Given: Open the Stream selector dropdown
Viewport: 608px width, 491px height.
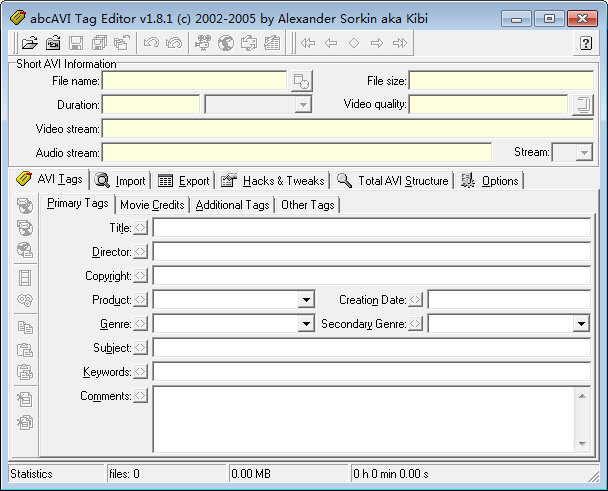Looking at the screenshot, I should [x=584, y=152].
